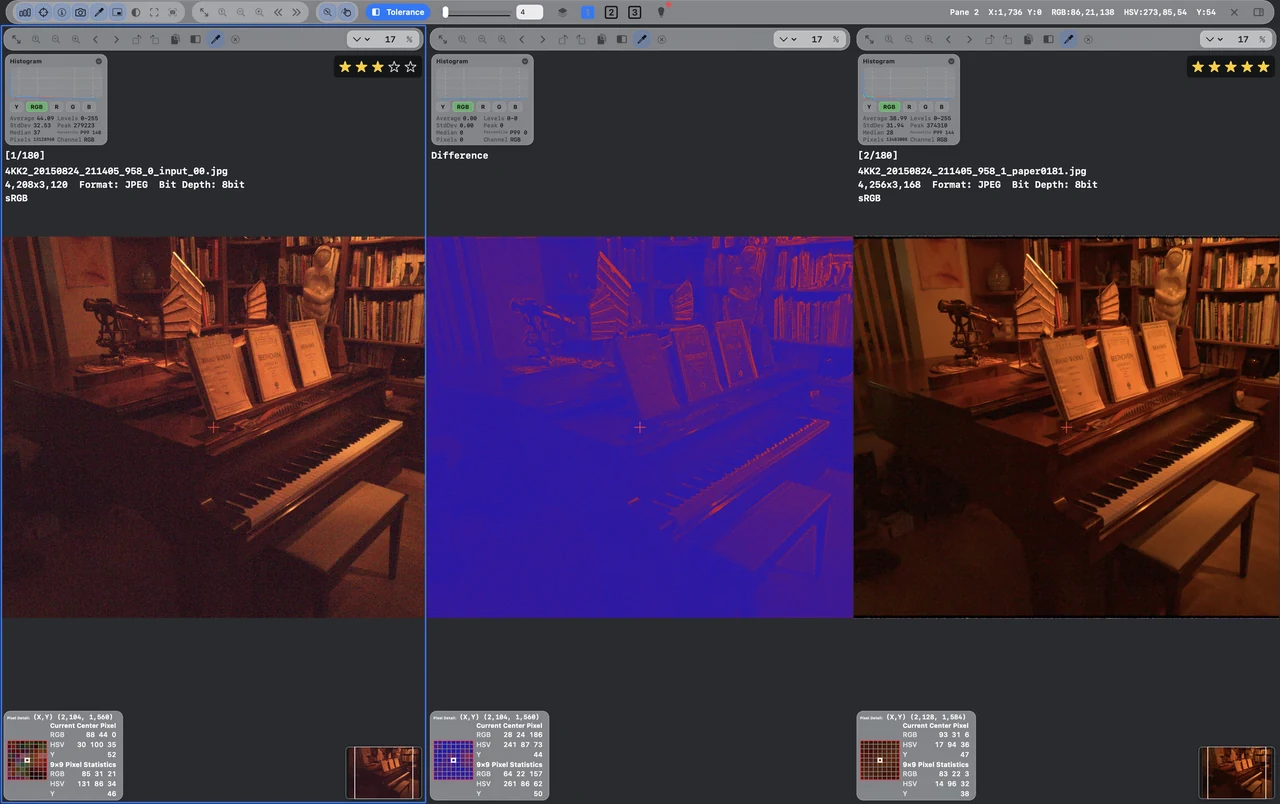The image size is (1280, 804).
Task: Click the fit-to-window arrows in the left pane toolbar
Action: (16, 39)
